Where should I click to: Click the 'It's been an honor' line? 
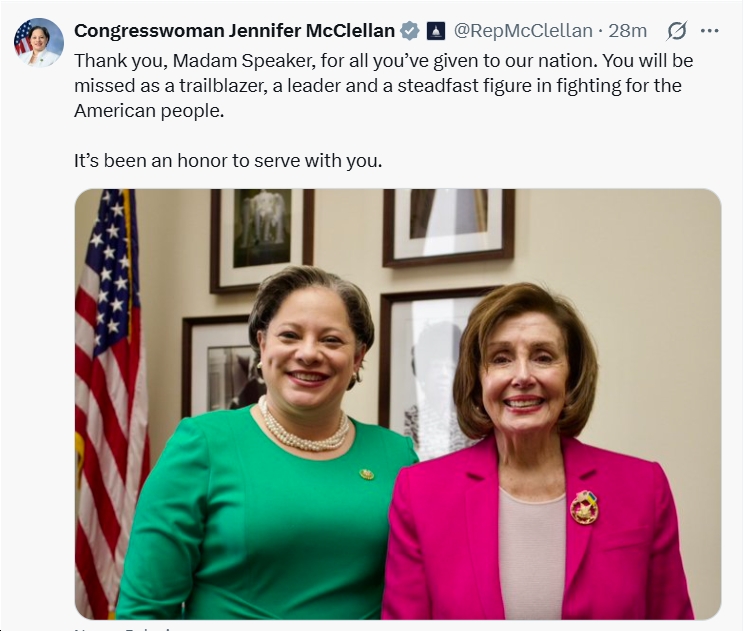tap(228, 160)
